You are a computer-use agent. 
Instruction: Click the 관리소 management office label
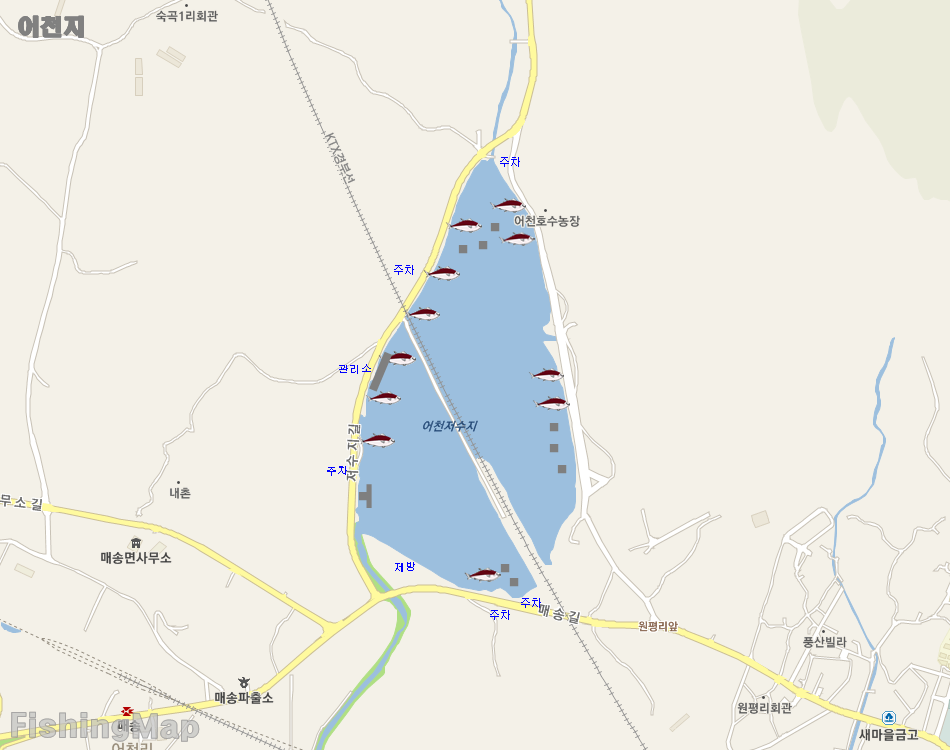click(x=355, y=369)
